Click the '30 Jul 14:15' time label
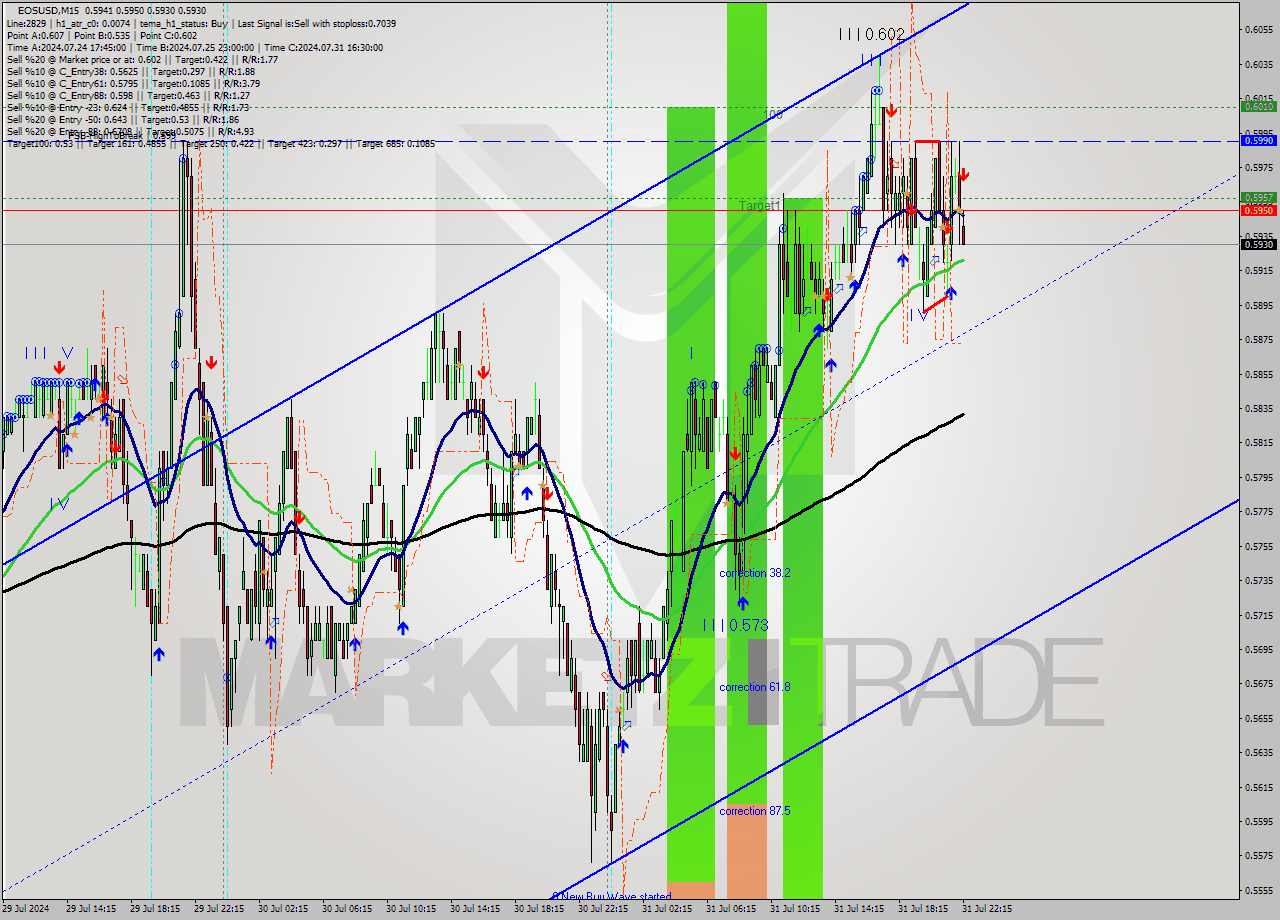 477,909
